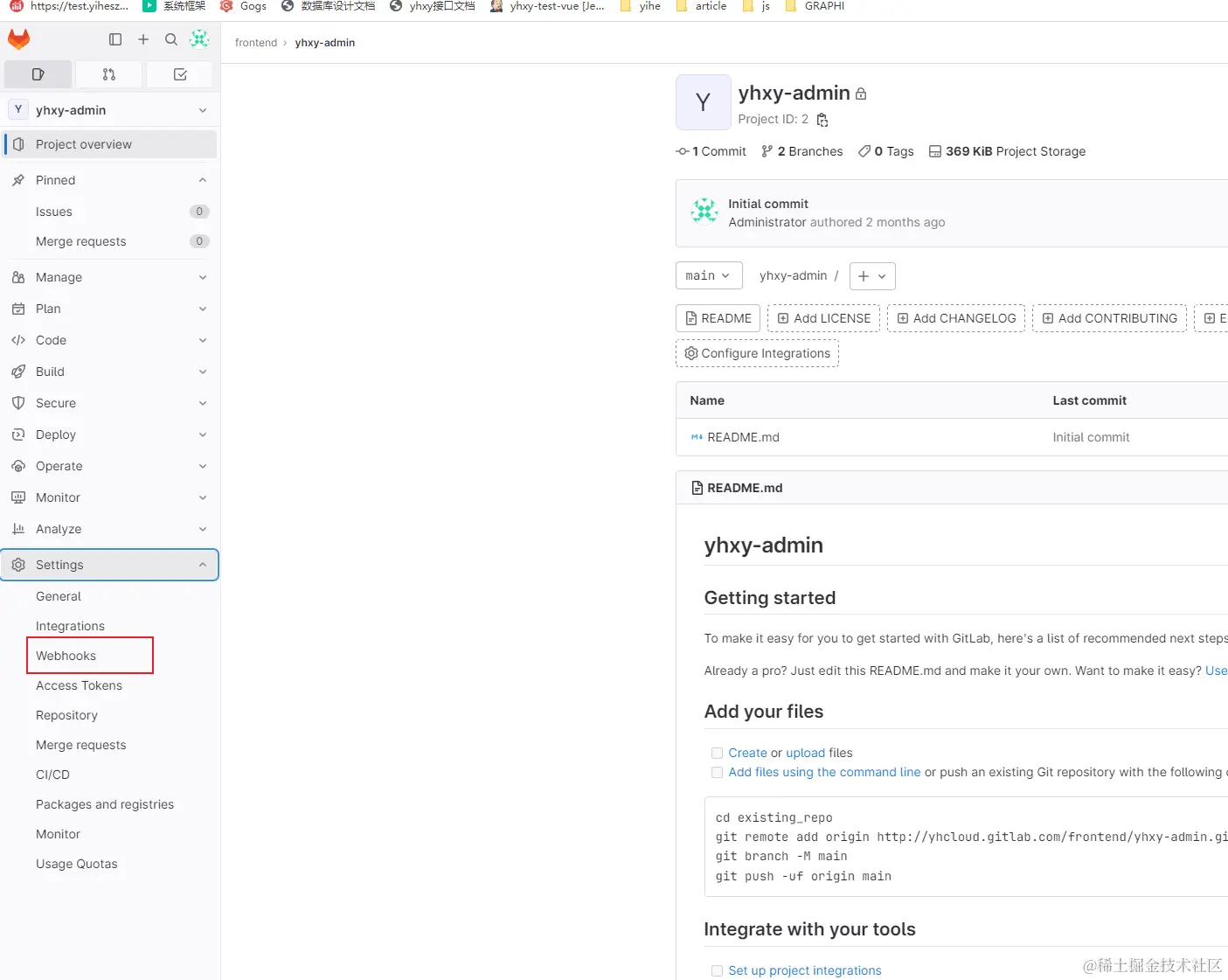Expand the Manage section chevron

(203, 277)
